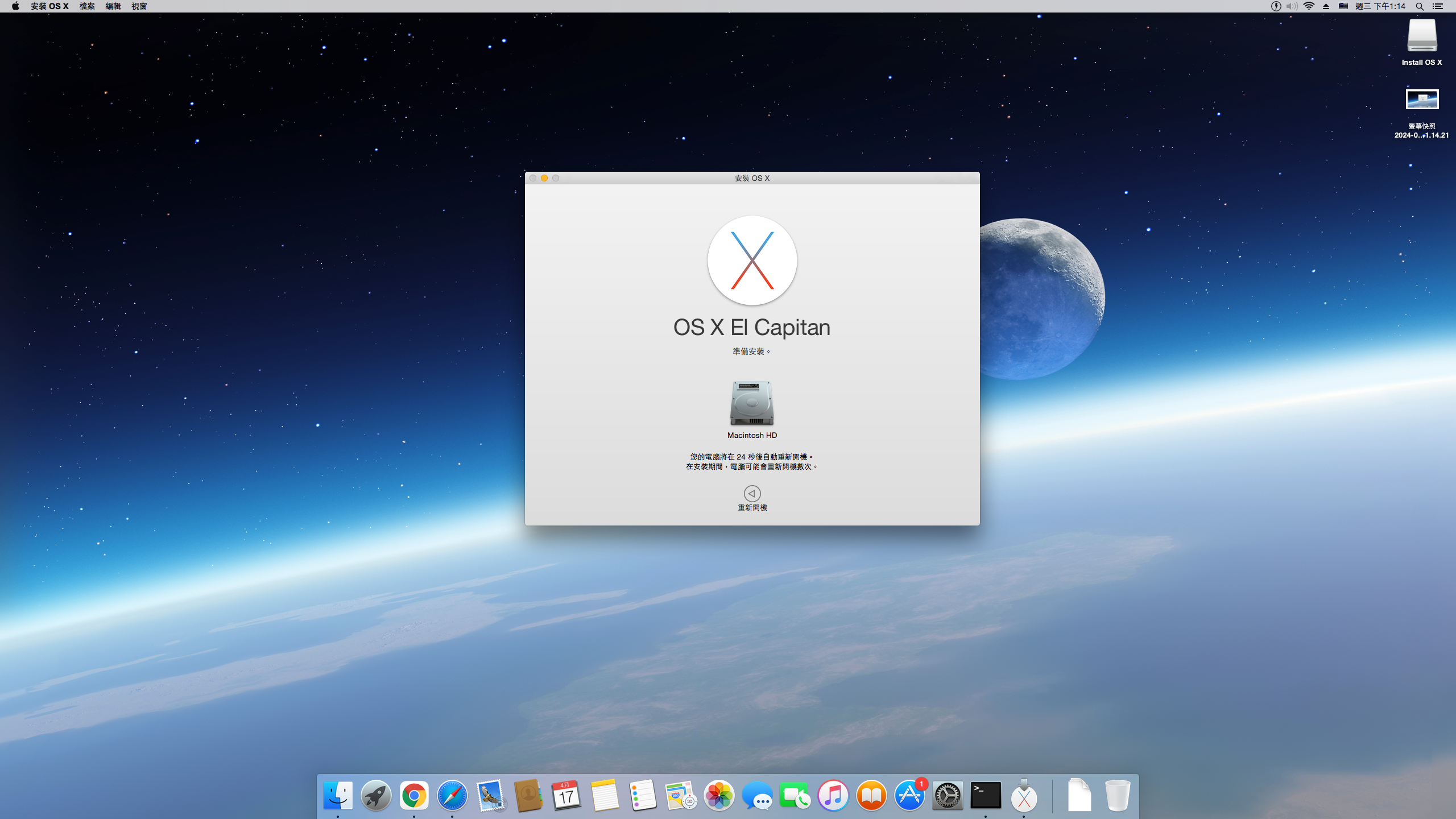Open Finder from the Dock
1456x819 pixels.
(338, 795)
